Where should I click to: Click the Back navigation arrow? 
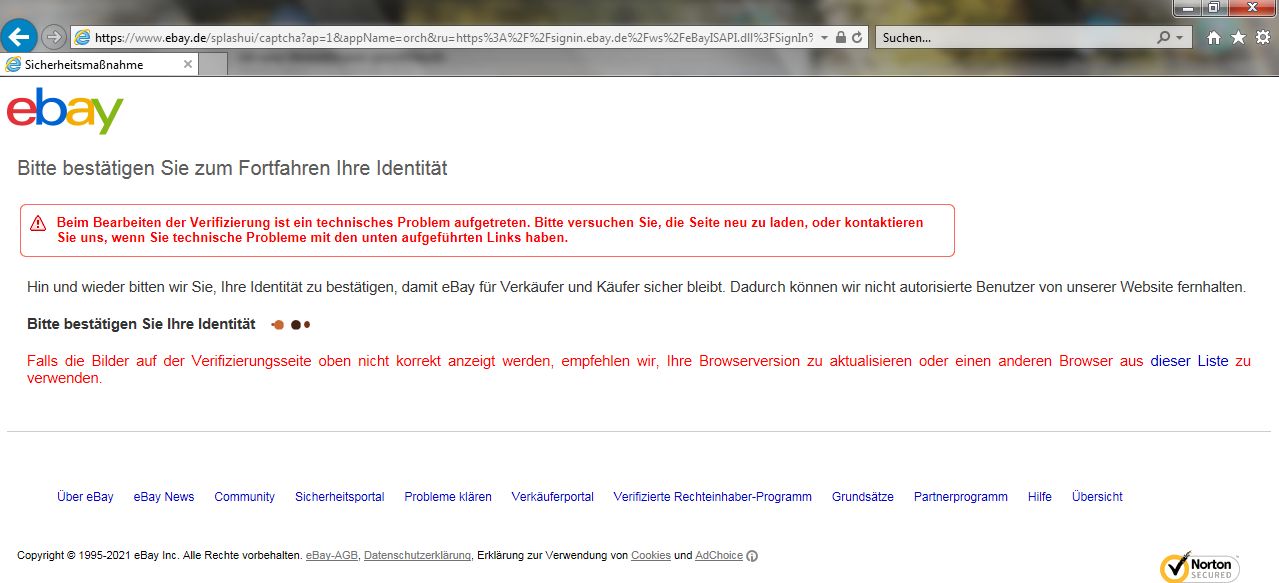click(x=19, y=37)
